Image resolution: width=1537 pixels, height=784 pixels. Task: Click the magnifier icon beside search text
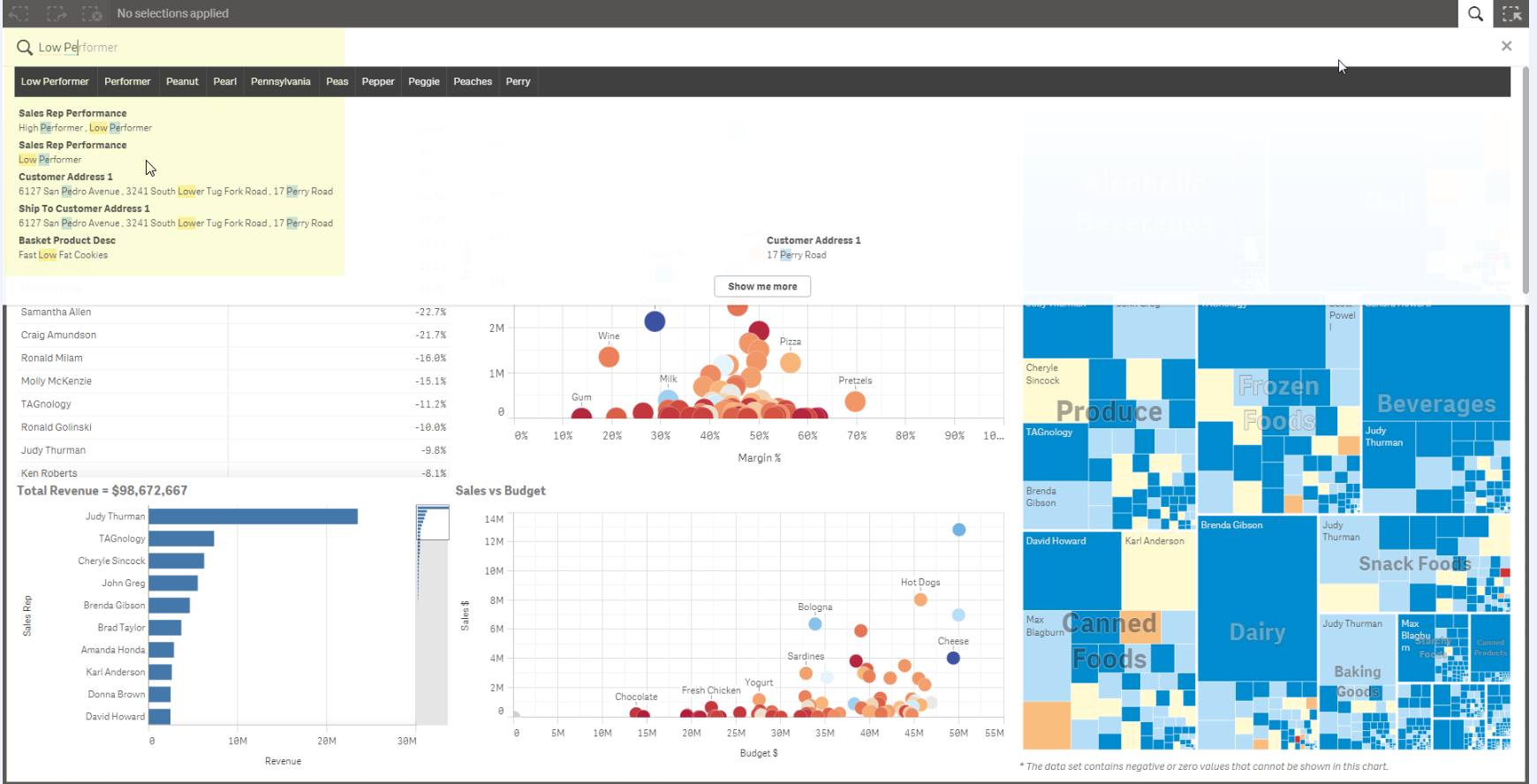25,48
